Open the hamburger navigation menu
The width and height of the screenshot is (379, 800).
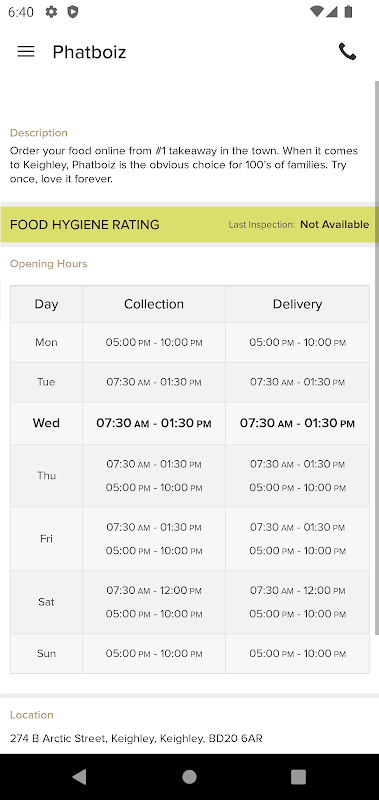(x=26, y=52)
